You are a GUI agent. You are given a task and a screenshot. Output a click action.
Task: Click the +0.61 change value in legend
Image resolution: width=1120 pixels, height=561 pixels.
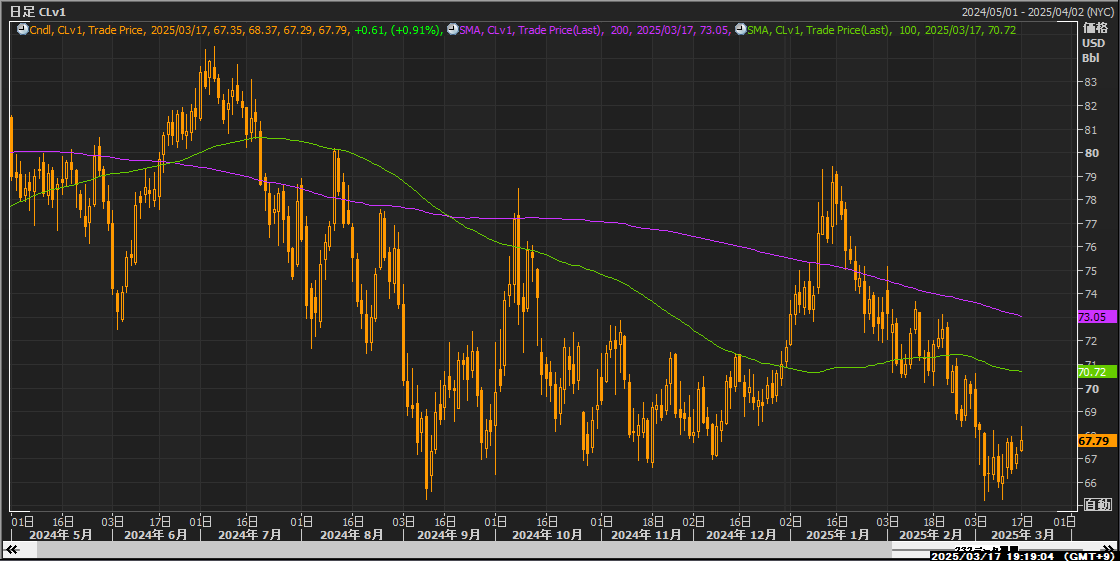coord(370,30)
